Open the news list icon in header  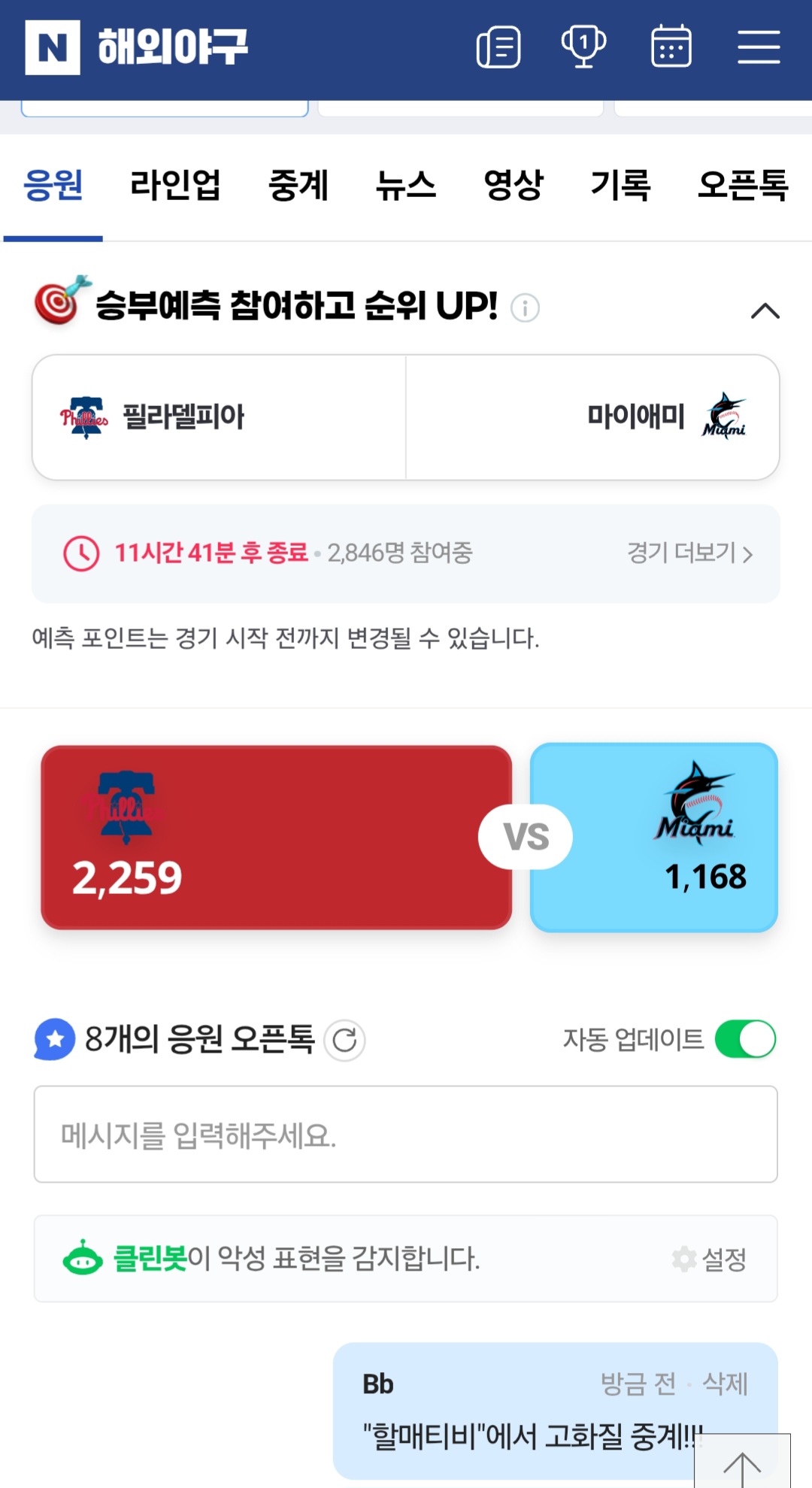click(498, 47)
